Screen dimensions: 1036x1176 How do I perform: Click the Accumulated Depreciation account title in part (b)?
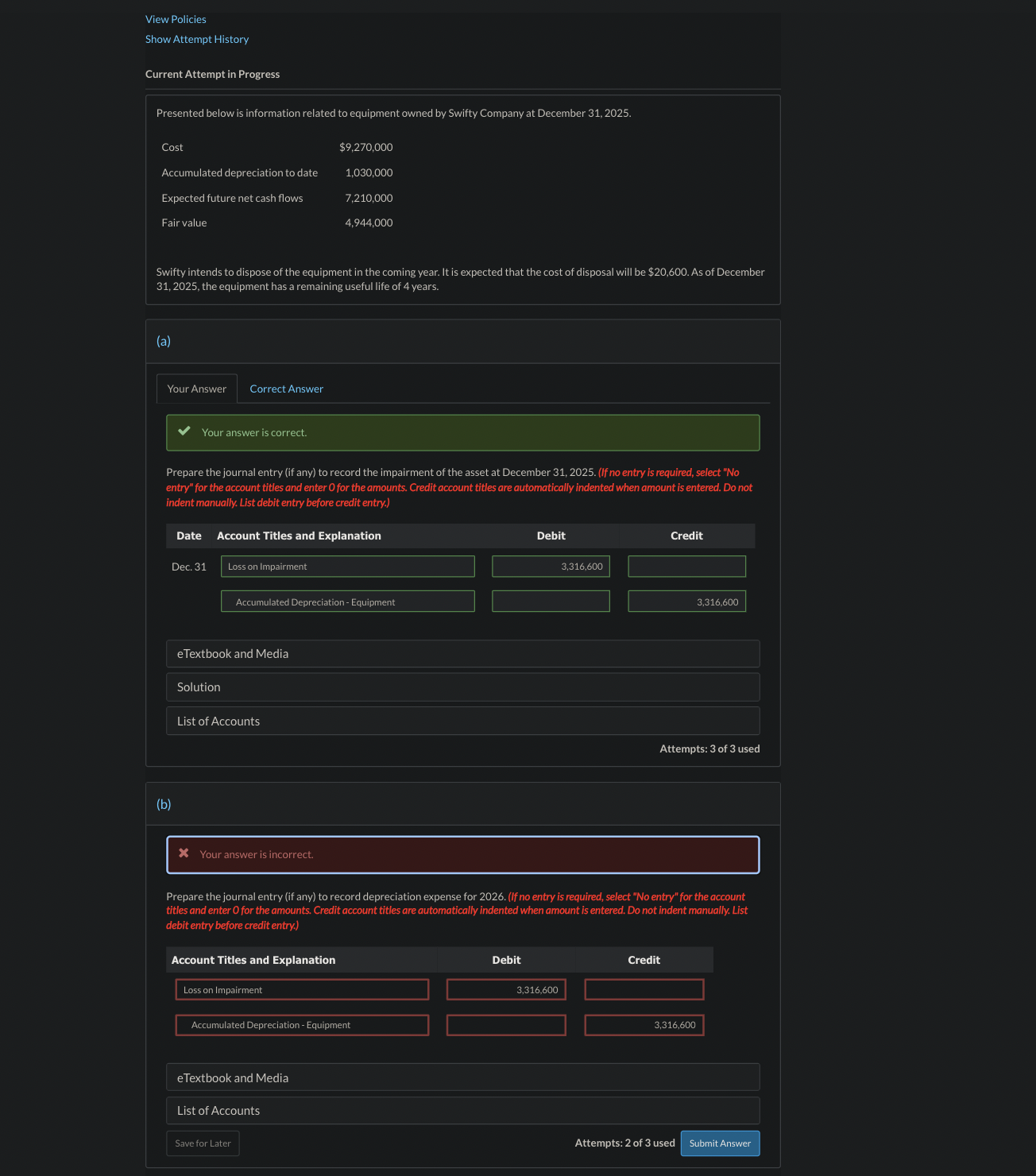click(302, 1024)
